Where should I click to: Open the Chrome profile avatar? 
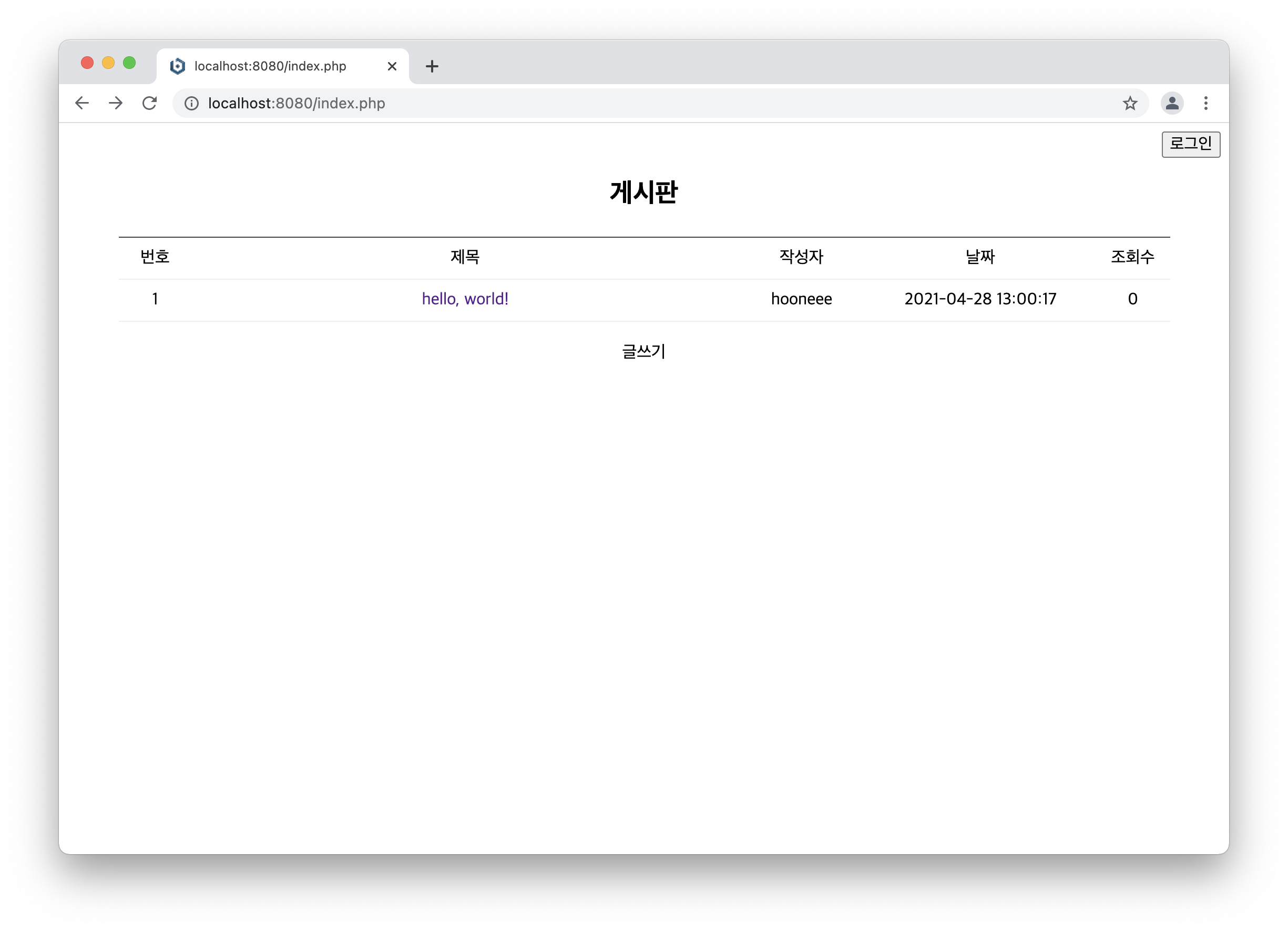coord(1172,103)
